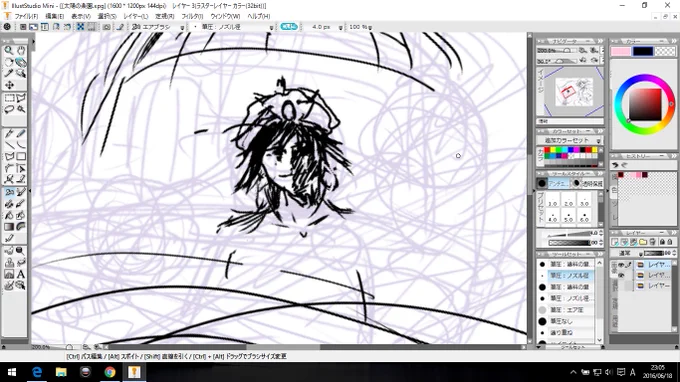Select 筆圧なし in the tool set list
The height and width of the screenshot is (382, 680).
566,321
